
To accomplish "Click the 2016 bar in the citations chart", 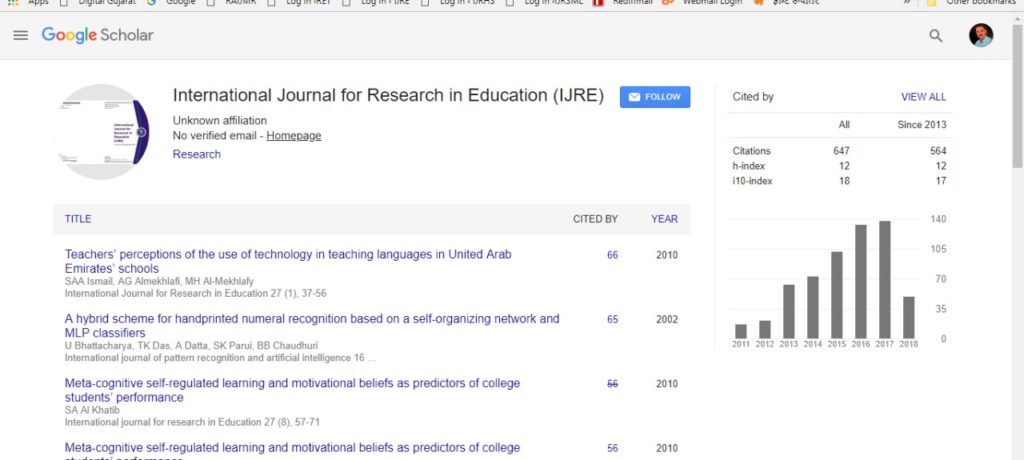I will (x=861, y=282).
